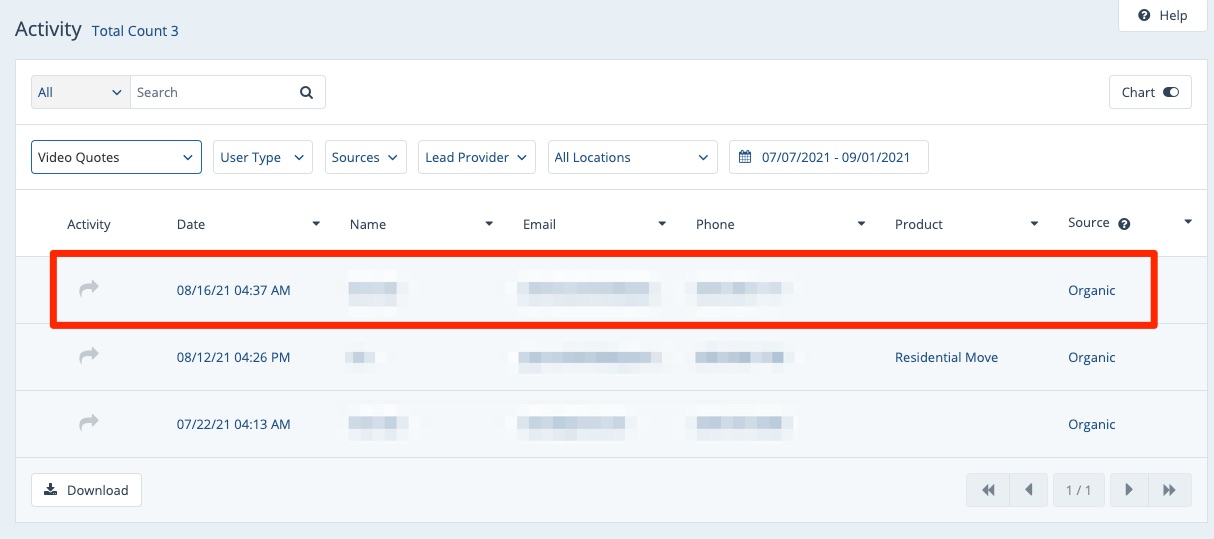Click the Download button
This screenshot has width=1214, height=539.
pos(87,490)
